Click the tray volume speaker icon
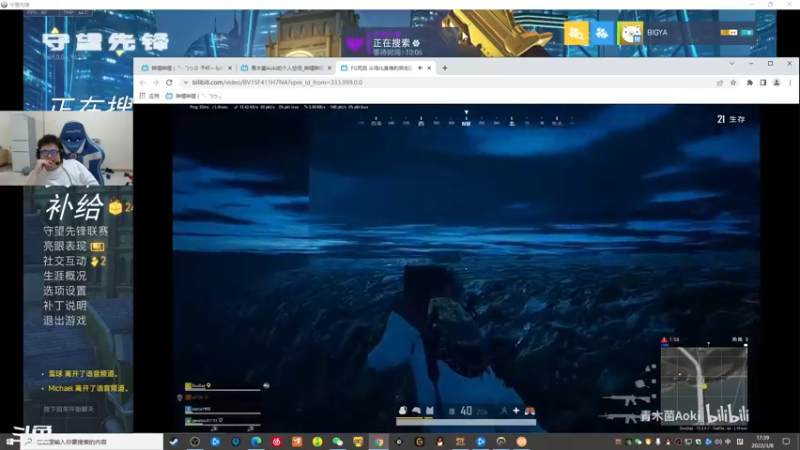This screenshot has height=450, width=800. [718, 442]
